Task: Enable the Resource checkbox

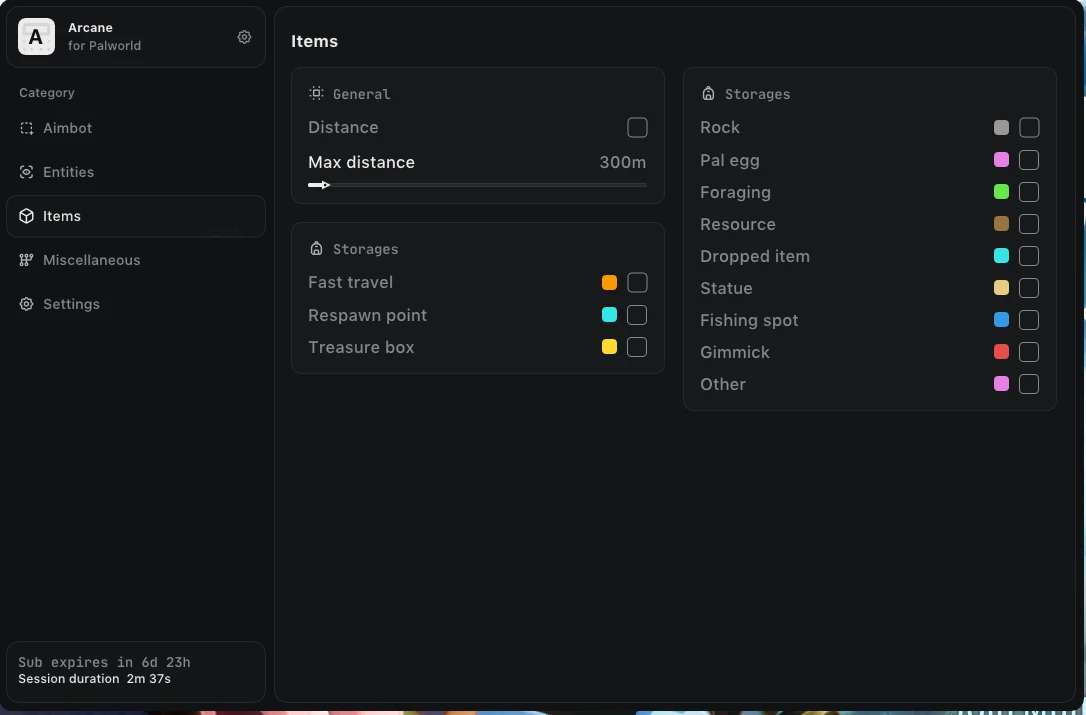Action: coord(1029,224)
